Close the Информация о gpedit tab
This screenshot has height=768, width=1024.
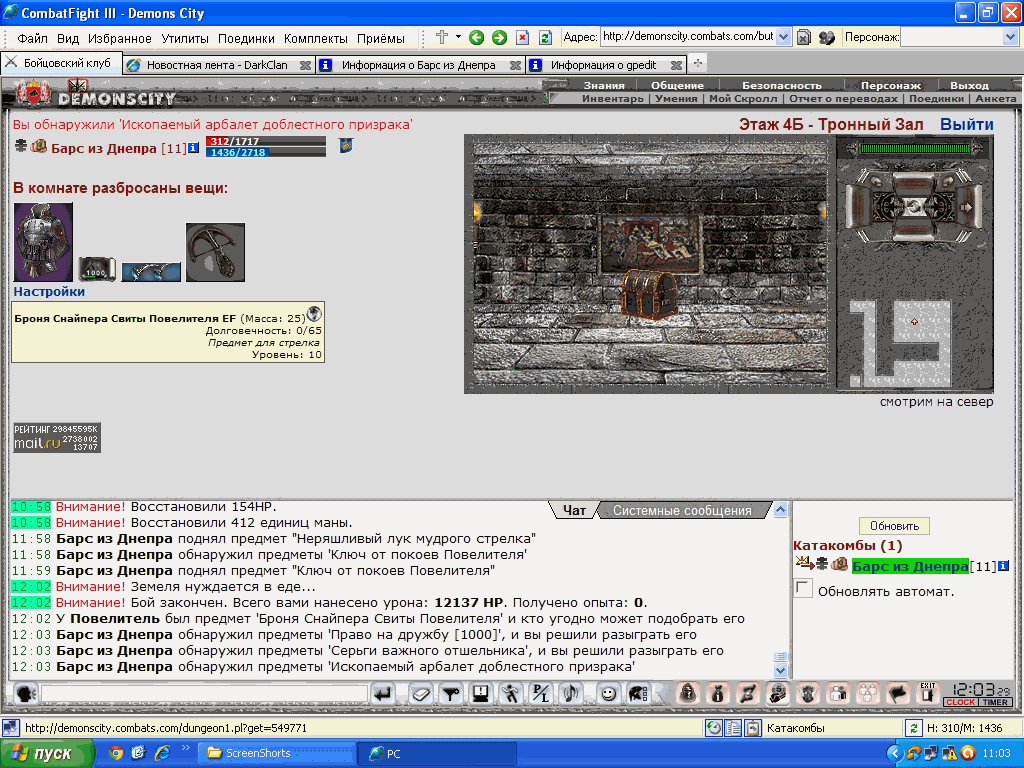(x=677, y=65)
